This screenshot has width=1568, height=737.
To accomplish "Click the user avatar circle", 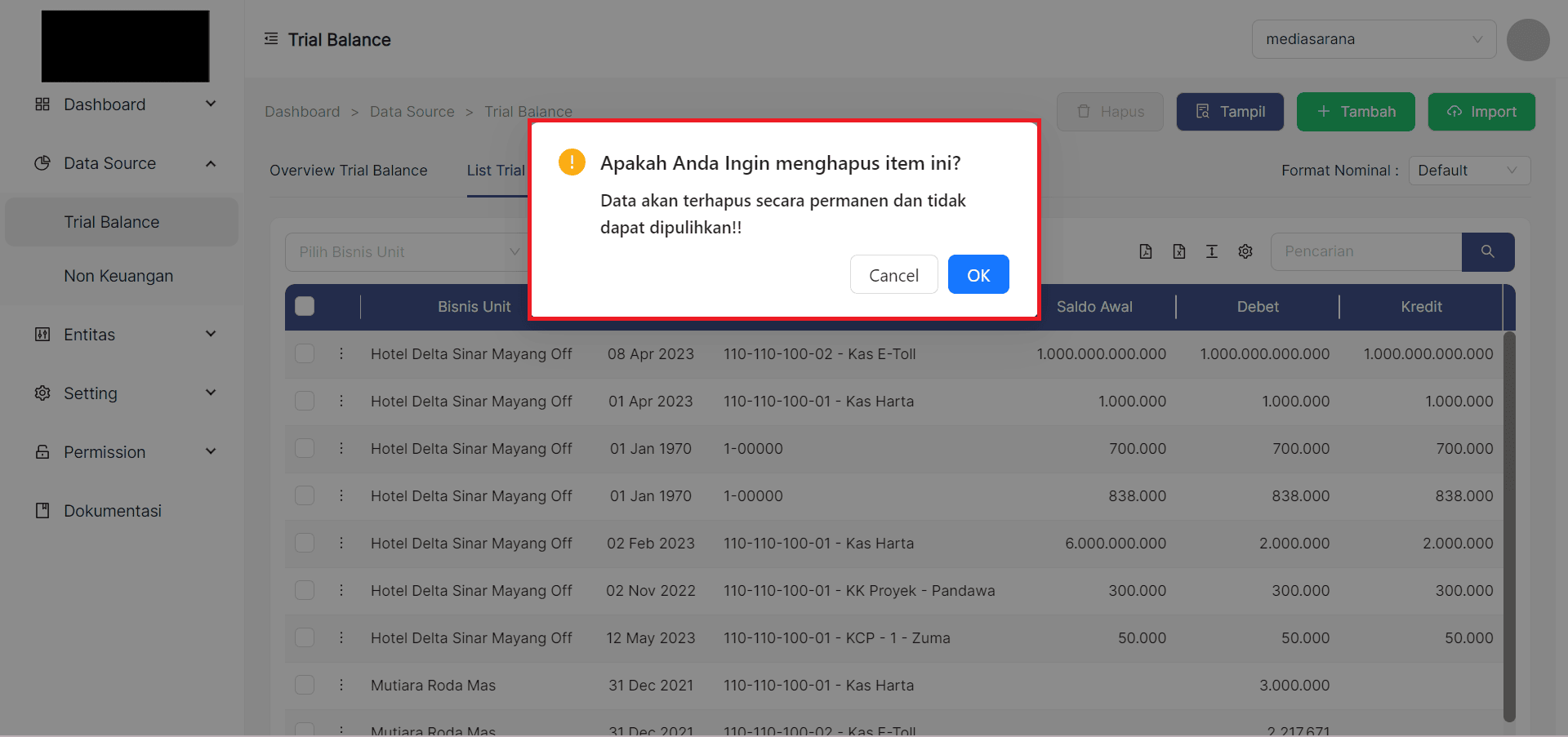I will pos(1527,40).
